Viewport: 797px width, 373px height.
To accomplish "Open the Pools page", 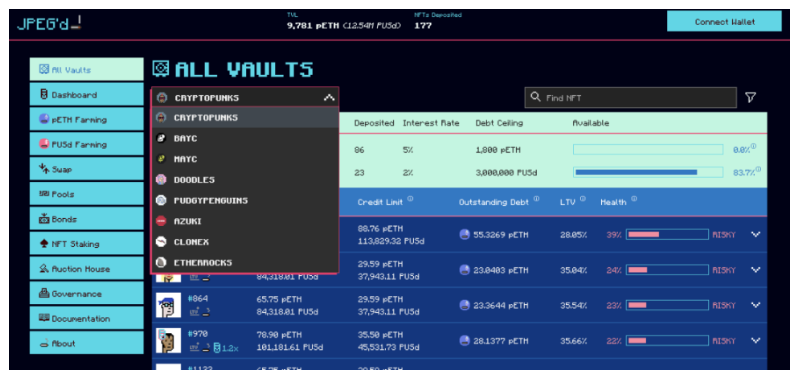I will (86, 194).
